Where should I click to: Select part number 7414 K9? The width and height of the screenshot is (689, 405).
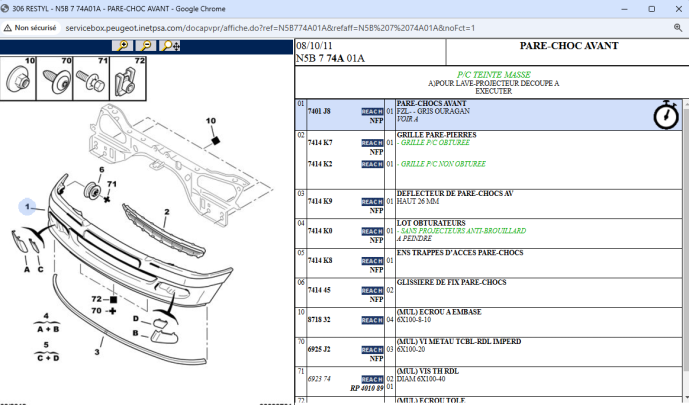pos(320,202)
